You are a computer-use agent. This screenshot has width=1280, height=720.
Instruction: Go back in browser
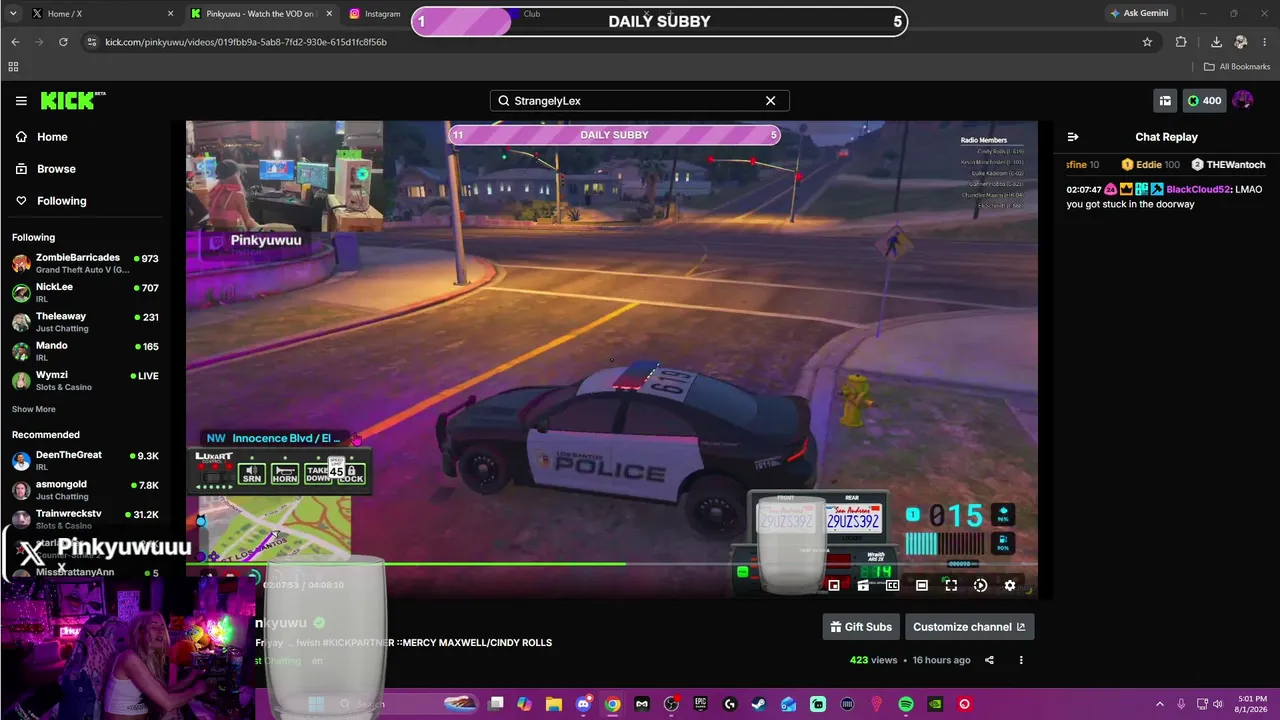[x=15, y=42]
